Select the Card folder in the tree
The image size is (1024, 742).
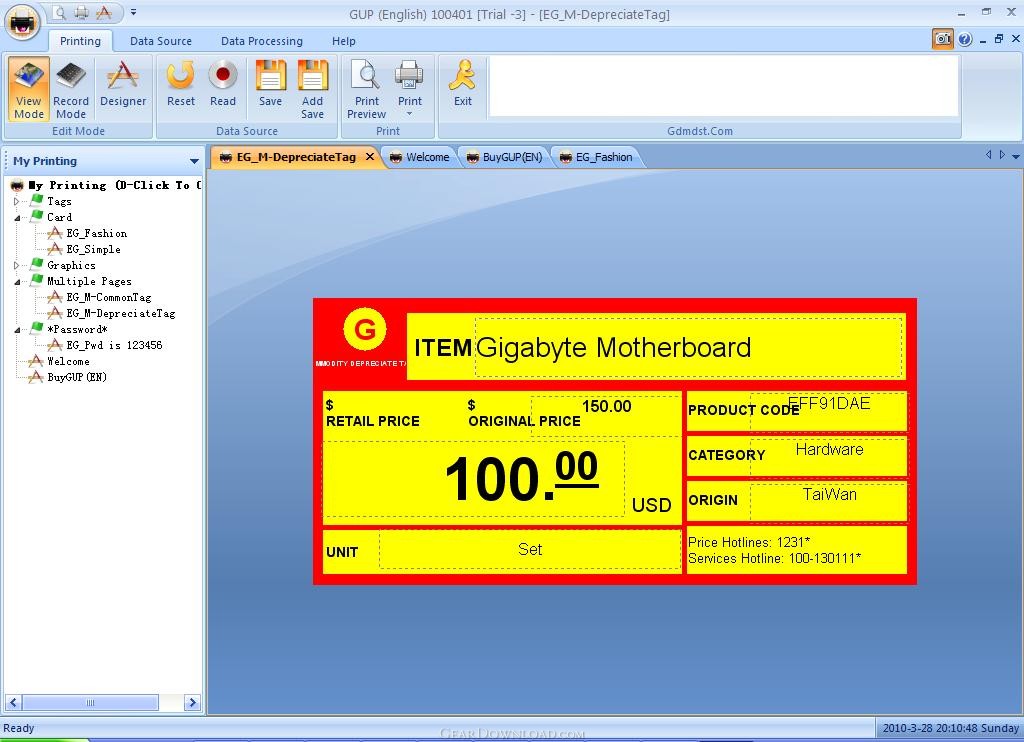point(59,218)
